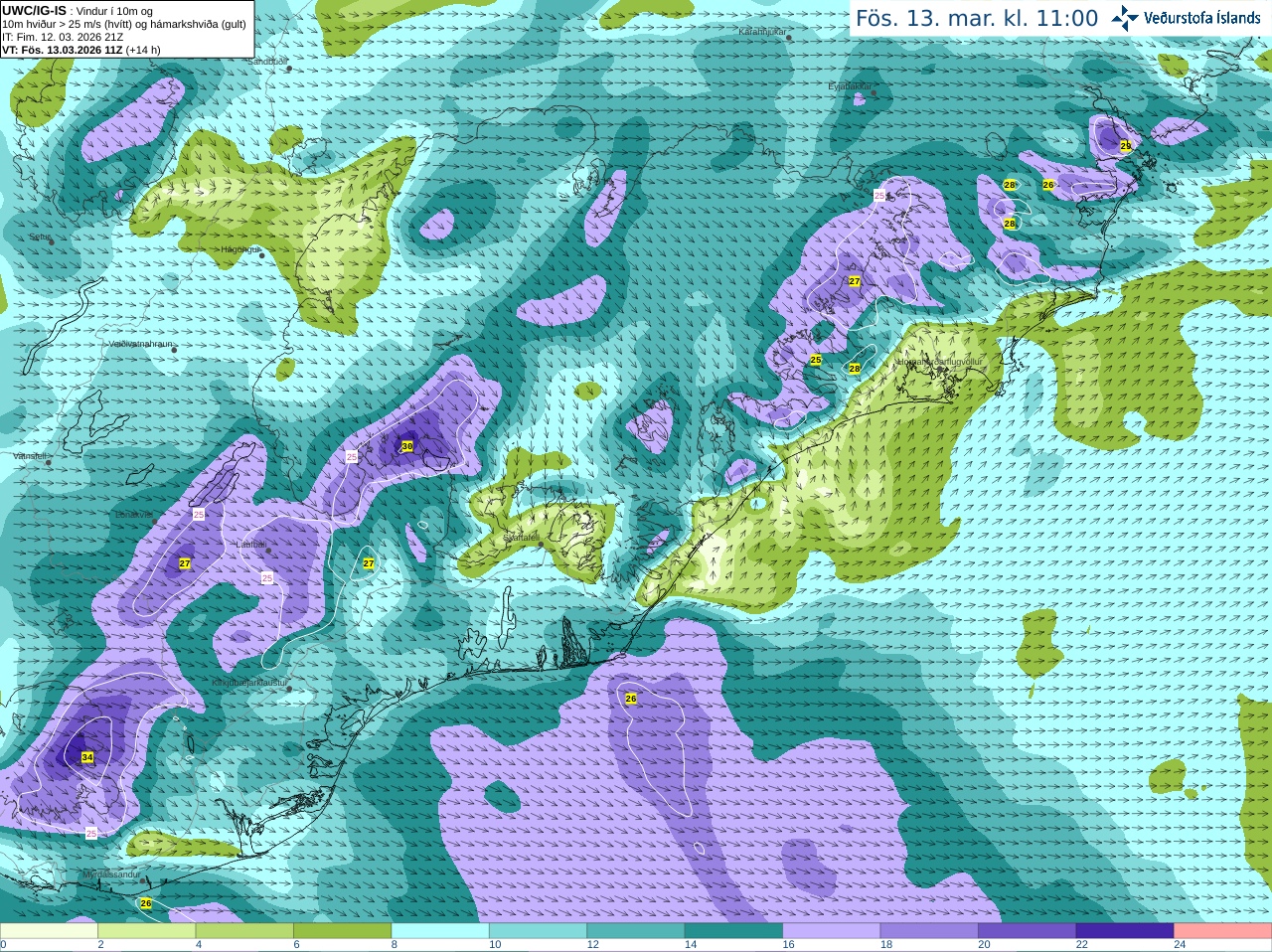
Task: Click the Sandbúðir station label
Action: coord(266,61)
